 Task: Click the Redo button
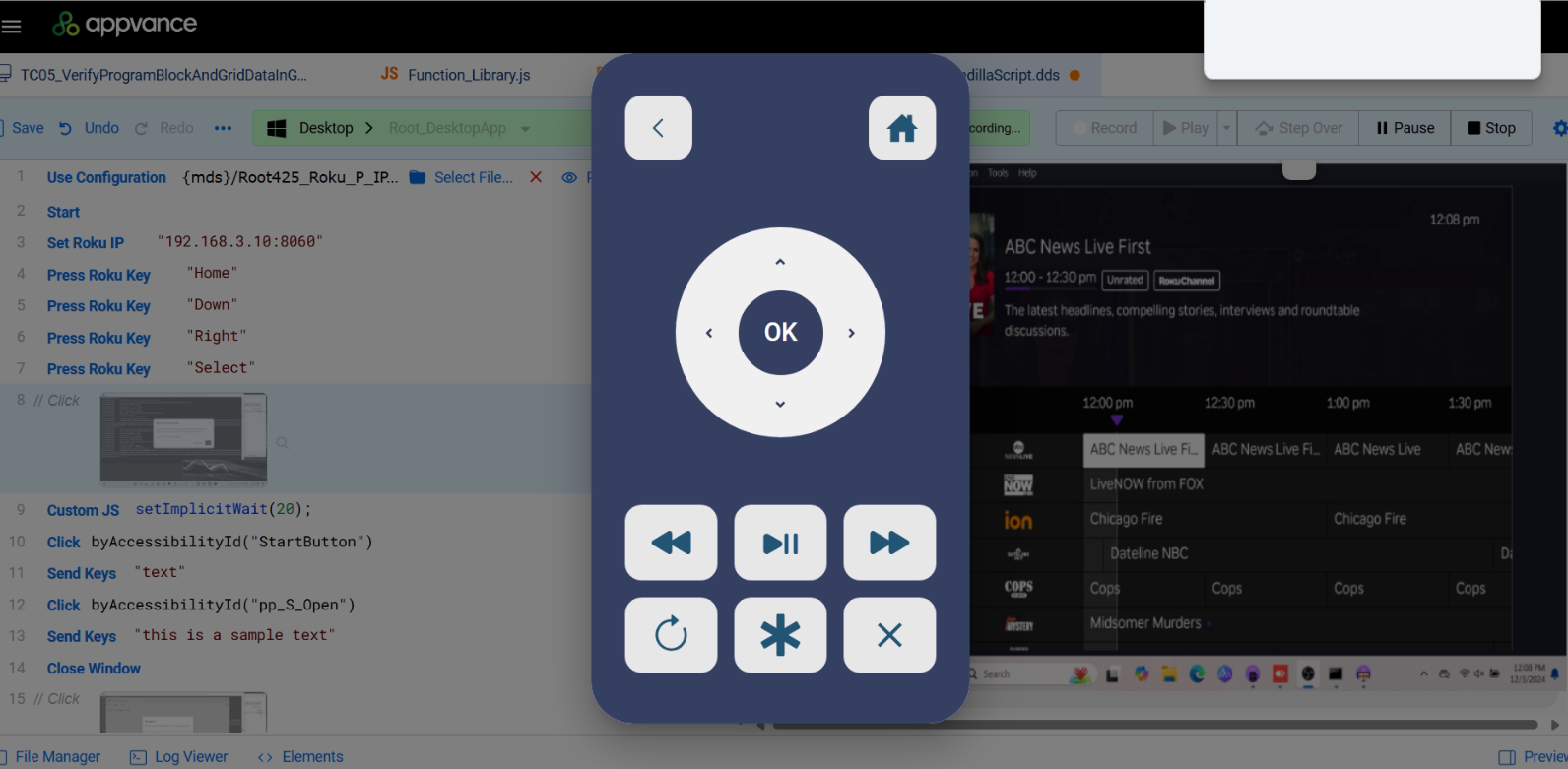164,128
